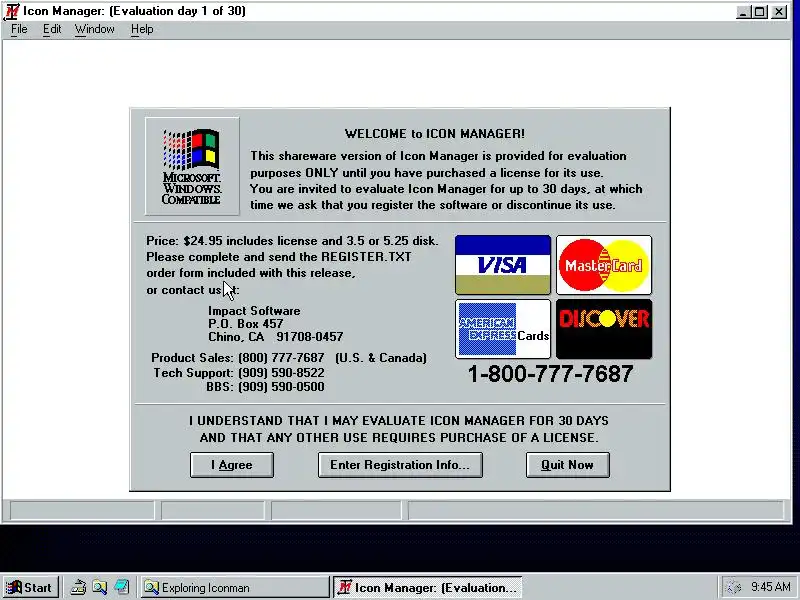Click the Tech Support phone line
The width and height of the screenshot is (800, 600).
tap(239, 373)
